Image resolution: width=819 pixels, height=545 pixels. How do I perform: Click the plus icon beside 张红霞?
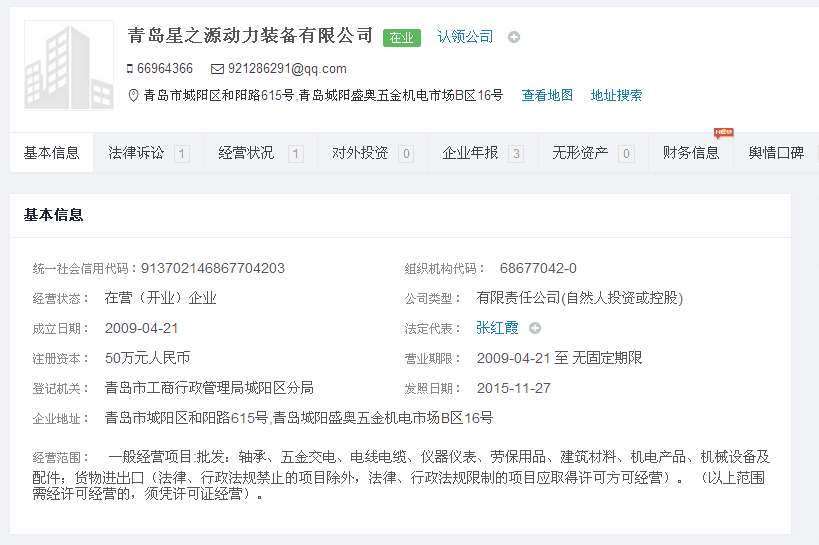pyautogui.click(x=535, y=328)
